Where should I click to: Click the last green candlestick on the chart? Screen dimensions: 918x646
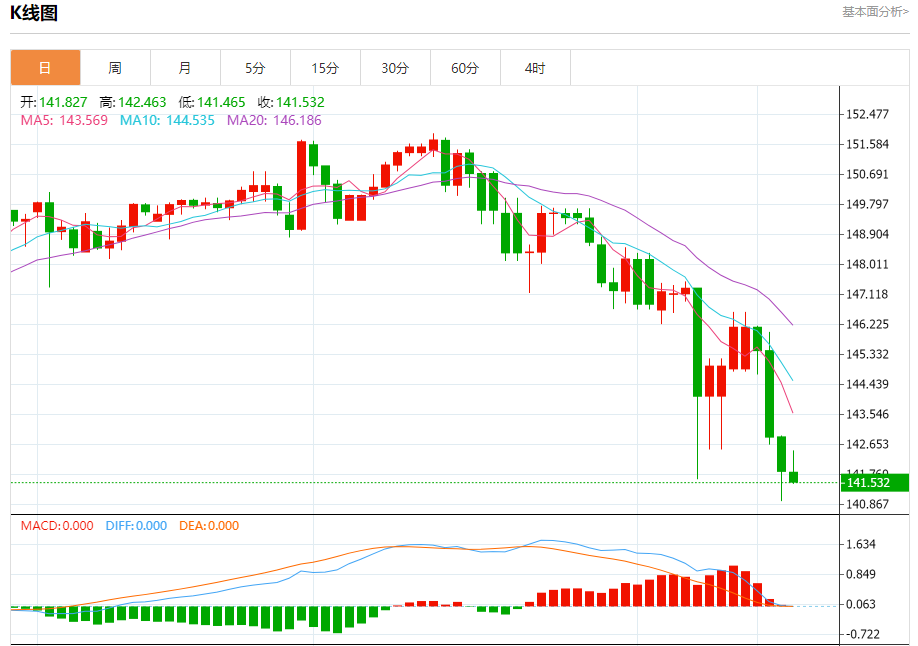794,477
